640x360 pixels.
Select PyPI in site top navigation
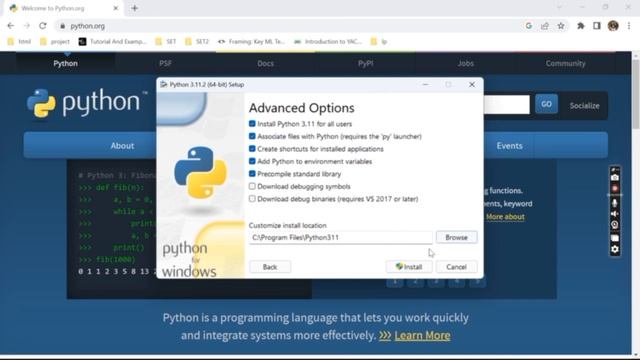tap(365, 63)
